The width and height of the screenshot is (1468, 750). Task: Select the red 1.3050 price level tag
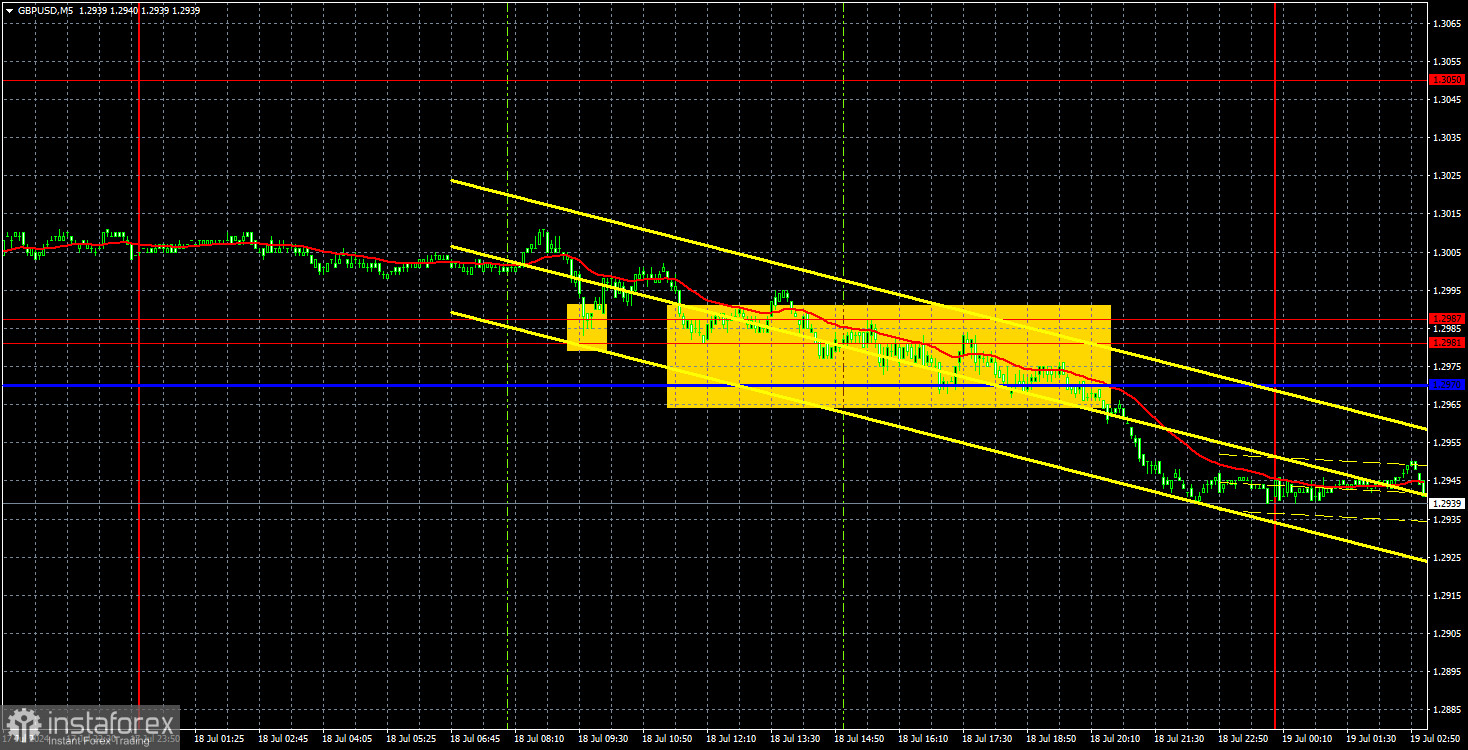pyautogui.click(x=1447, y=79)
